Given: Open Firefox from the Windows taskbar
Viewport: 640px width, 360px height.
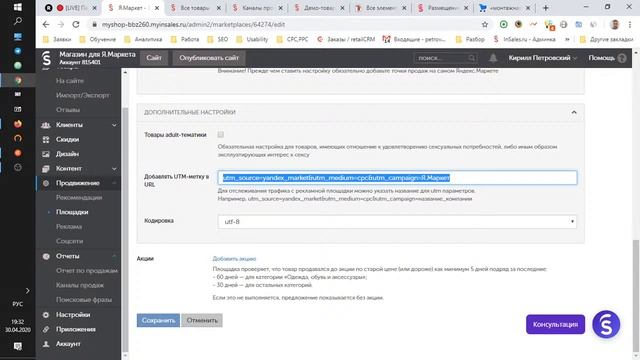Looking at the screenshot, I should tap(18, 124).
